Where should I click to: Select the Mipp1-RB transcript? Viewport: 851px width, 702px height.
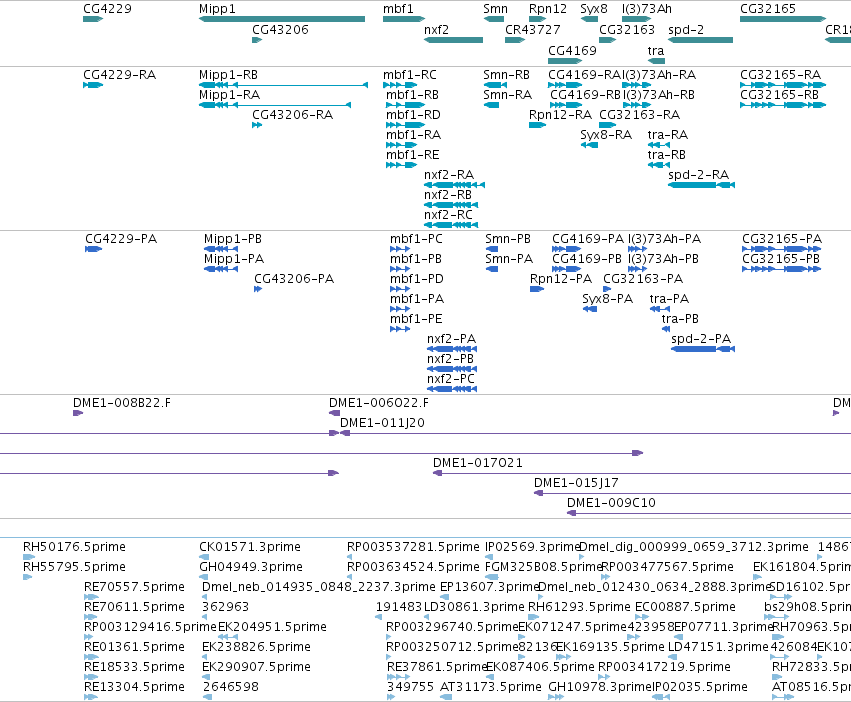point(283,85)
